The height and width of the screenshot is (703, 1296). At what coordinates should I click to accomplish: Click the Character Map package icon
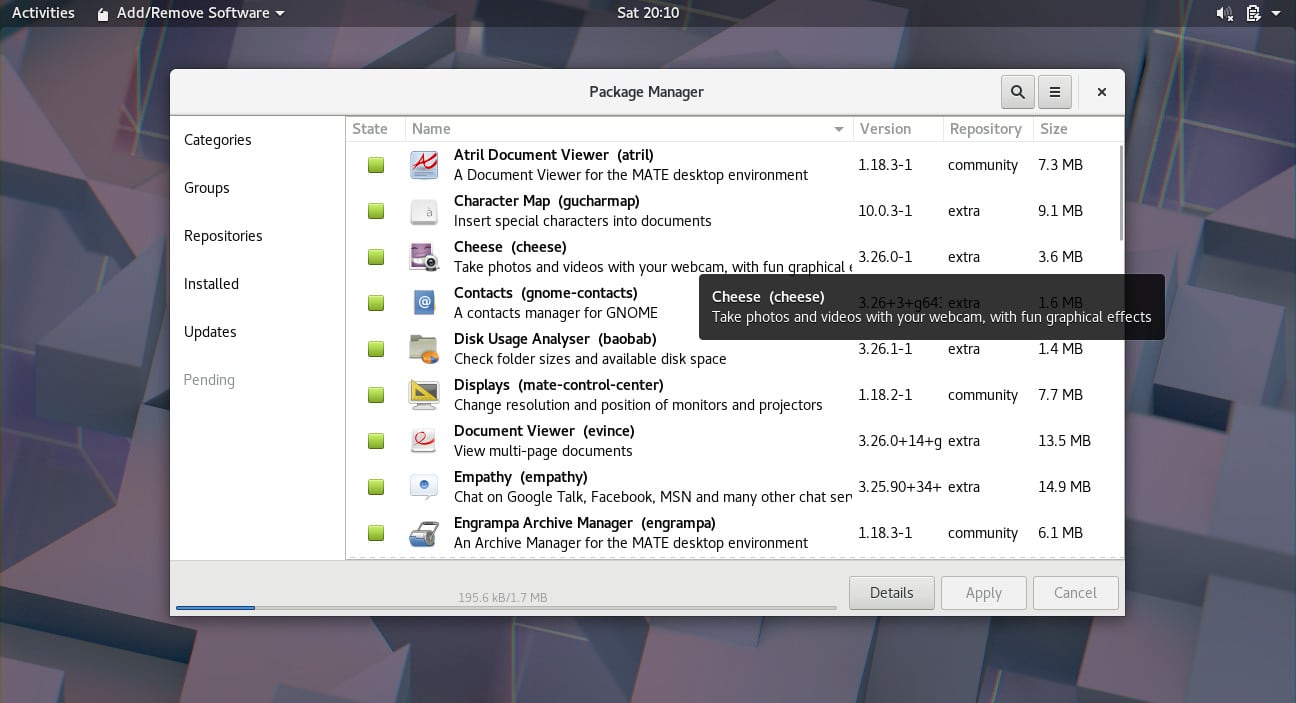coord(424,210)
